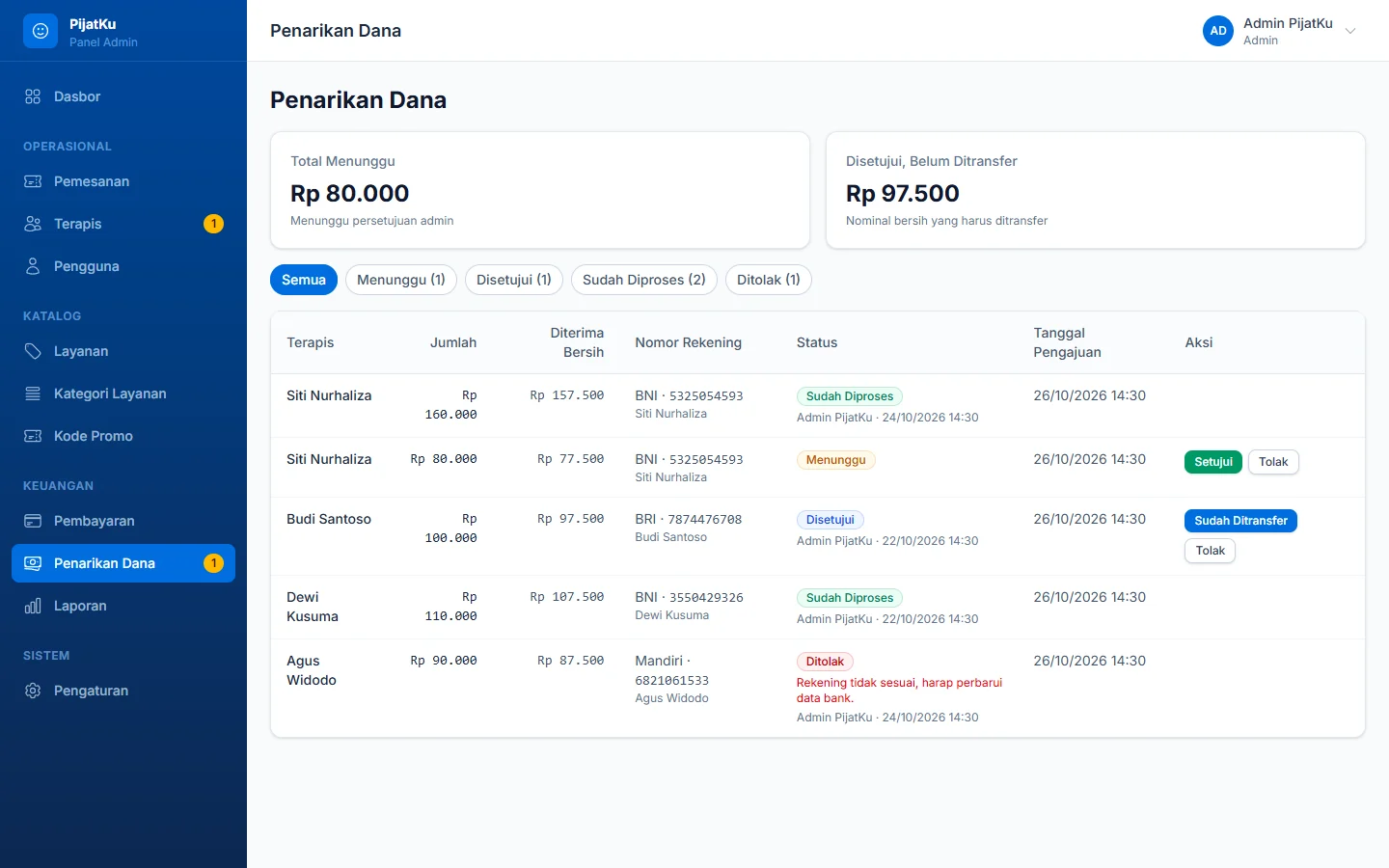Open Kode Promo menu item
1389x868 pixels.
pyautogui.click(x=123, y=436)
